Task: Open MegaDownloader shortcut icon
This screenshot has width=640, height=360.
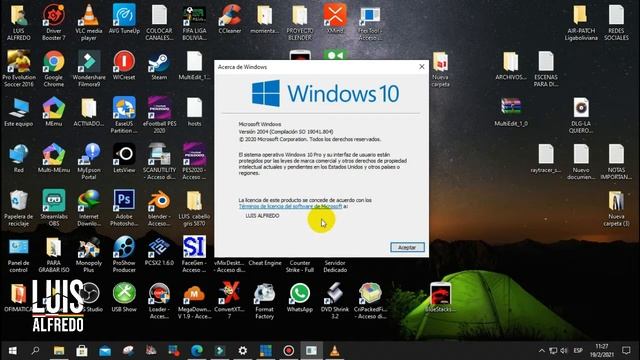Action: tap(194, 301)
